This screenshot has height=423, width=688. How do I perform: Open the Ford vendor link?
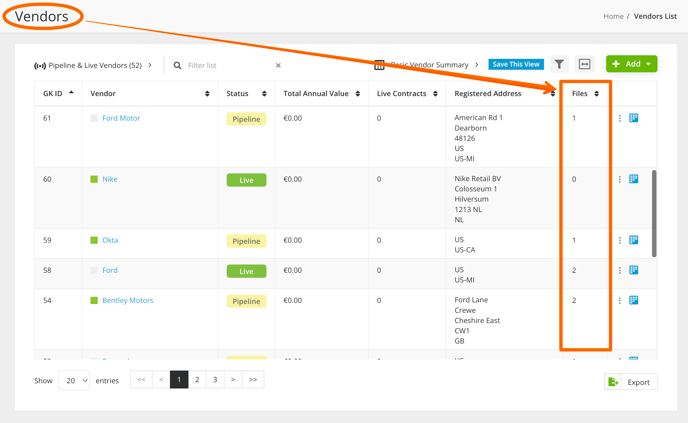(110, 270)
